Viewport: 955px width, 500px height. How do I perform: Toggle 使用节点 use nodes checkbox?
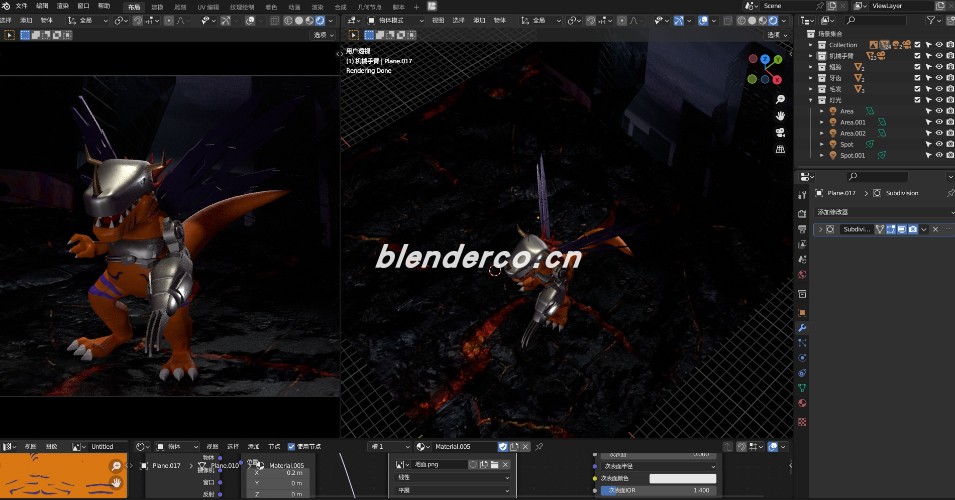pos(291,446)
